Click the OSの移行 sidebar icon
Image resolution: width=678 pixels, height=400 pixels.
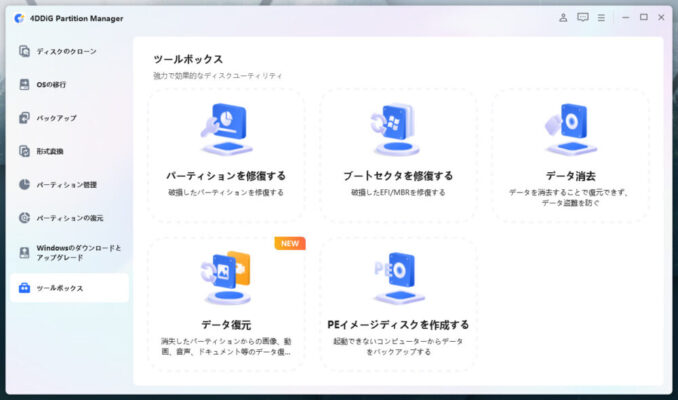click(24, 84)
